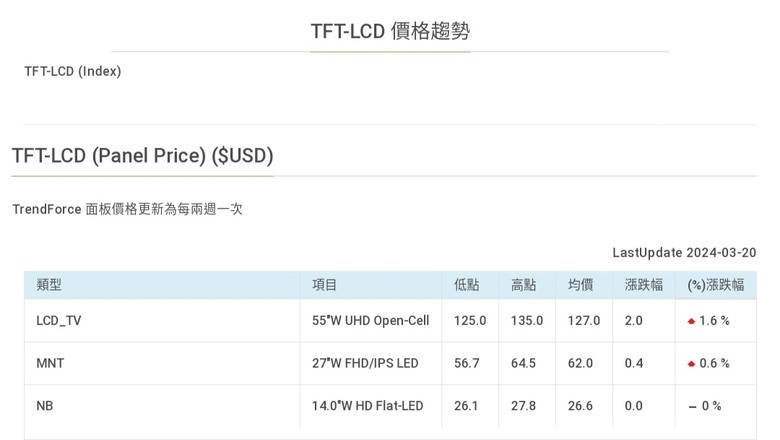The image size is (780, 440).
Task: Click the red up arrow in MNT row
Action: (x=691, y=364)
